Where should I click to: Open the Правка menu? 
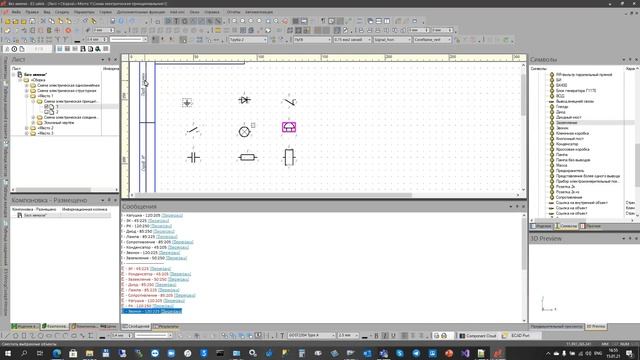[x=32, y=12]
